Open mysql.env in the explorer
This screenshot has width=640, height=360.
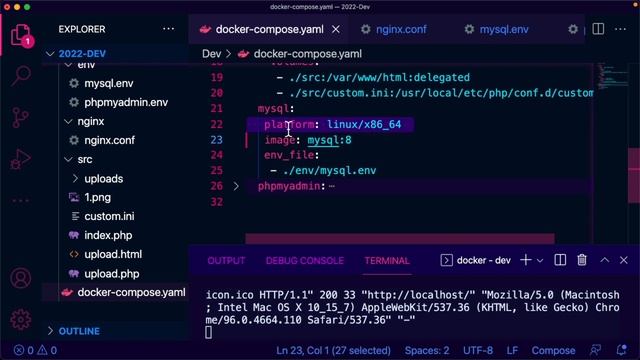tap(109, 83)
